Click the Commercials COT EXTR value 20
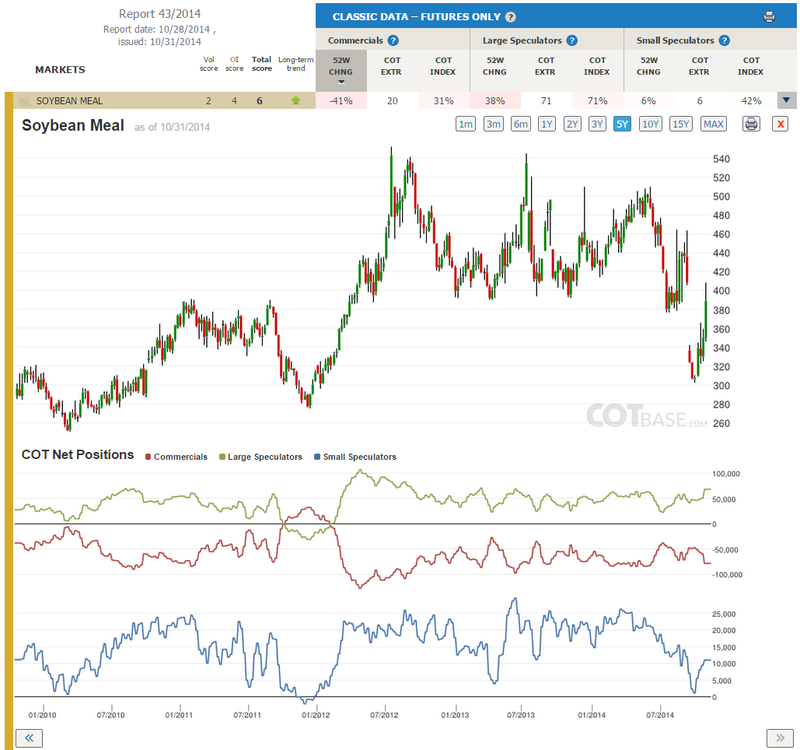Screen dimensions: 800x750 (x=392, y=101)
